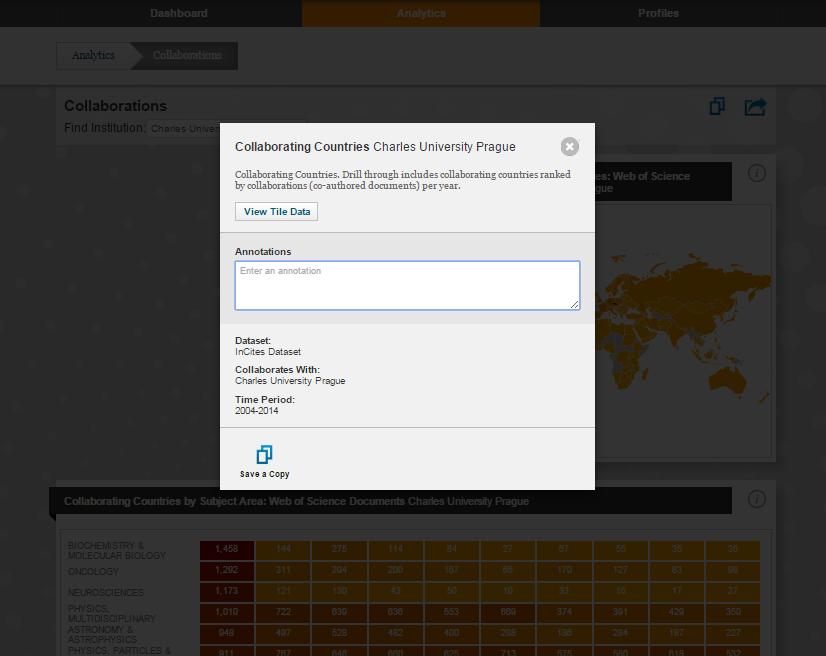Screen dimensions: 826x656
Task: Click the Save a Copy icon
Action: pos(264,454)
